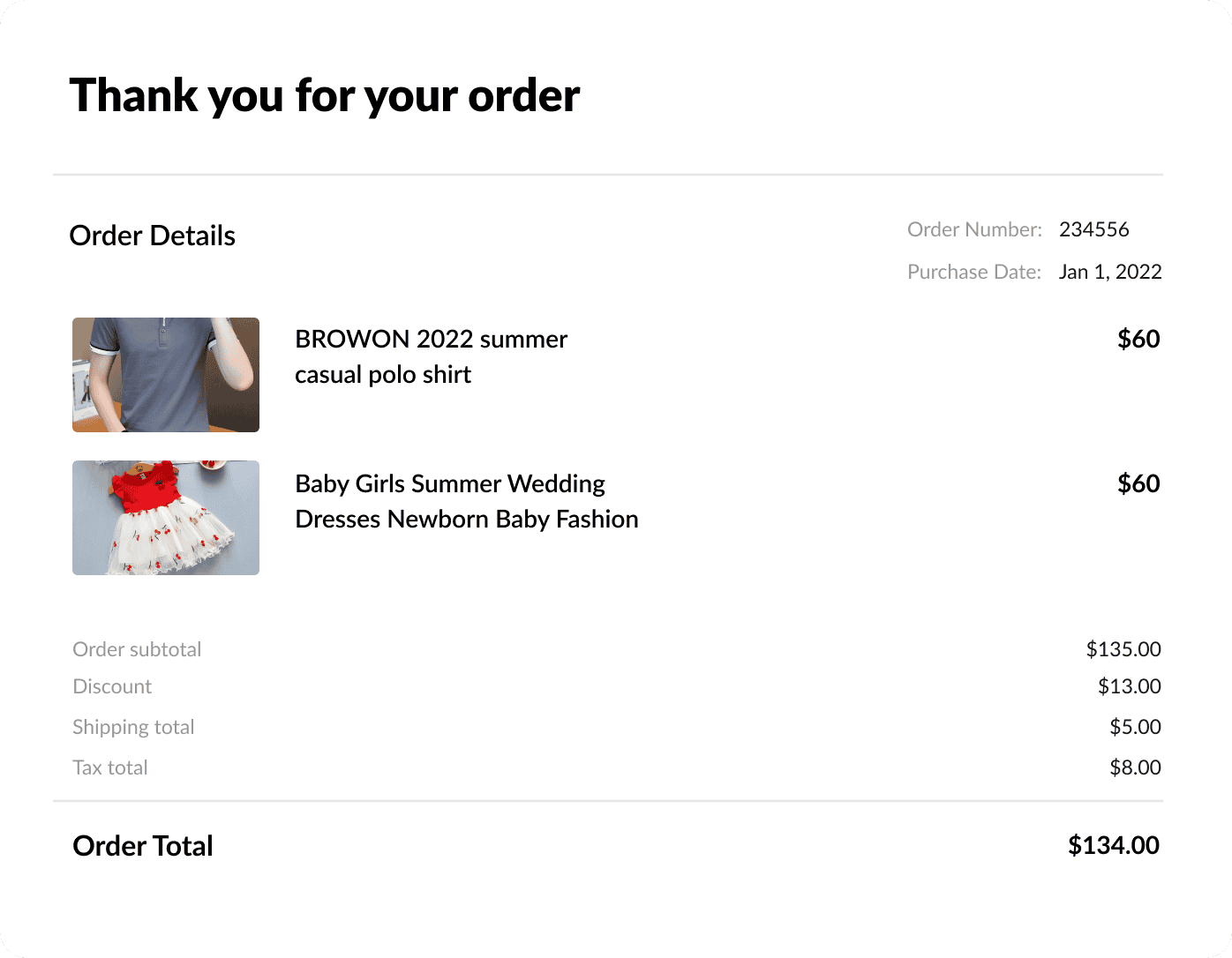Open the Baby Girls Summer Wedding Dresses title
This screenshot has height=958, width=1232.
pos(466,501)
